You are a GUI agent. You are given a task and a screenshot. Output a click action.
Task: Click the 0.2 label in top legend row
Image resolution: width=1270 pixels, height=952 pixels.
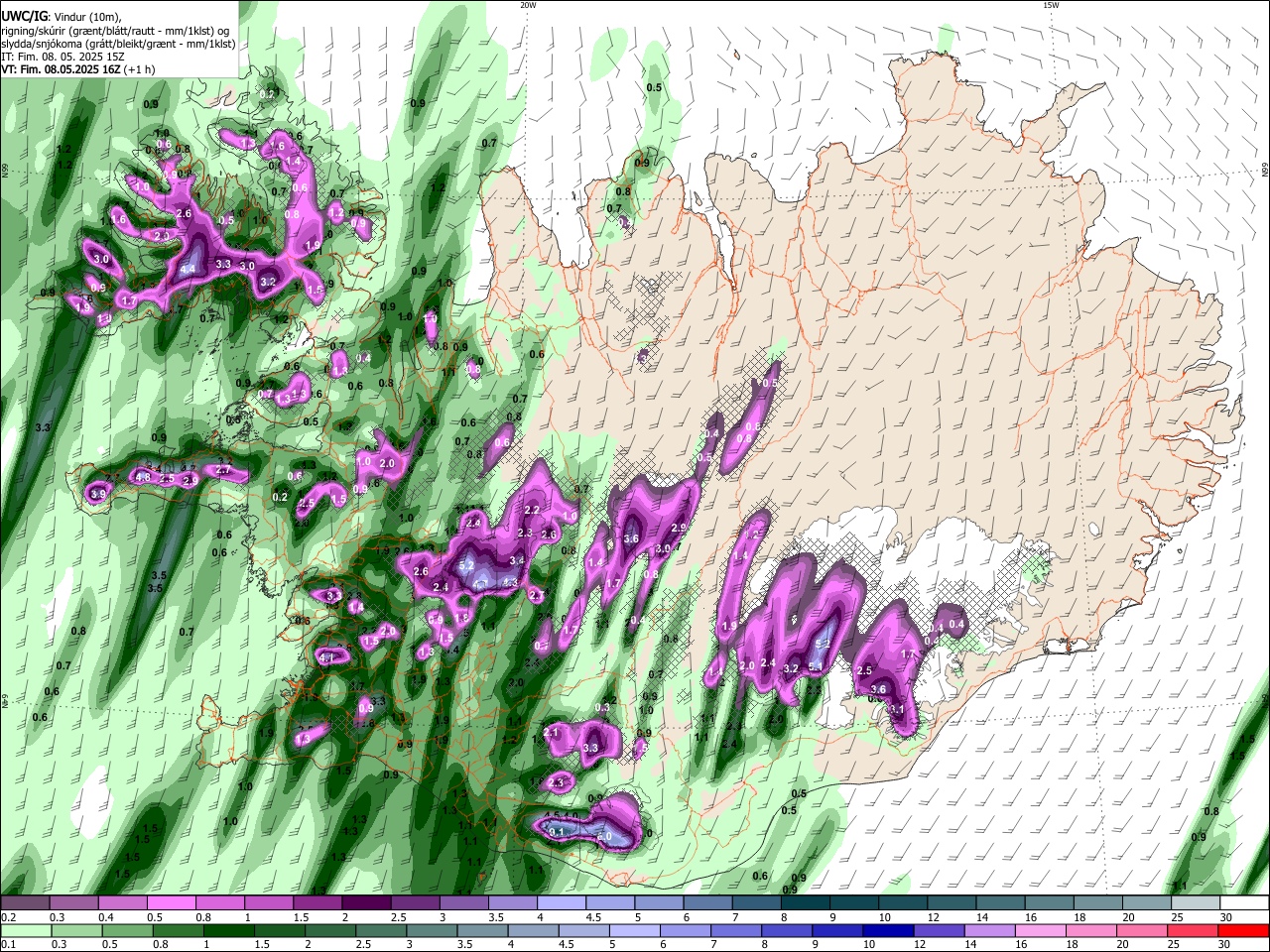pos(8,917)
